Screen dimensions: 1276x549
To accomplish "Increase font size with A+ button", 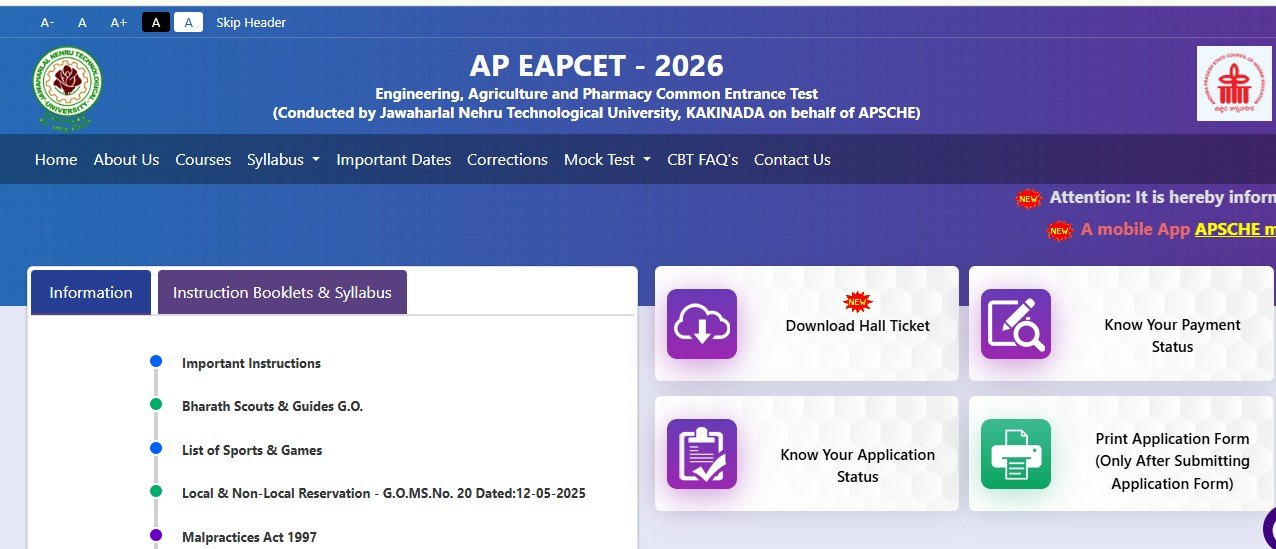I will (x=119, y=22).
